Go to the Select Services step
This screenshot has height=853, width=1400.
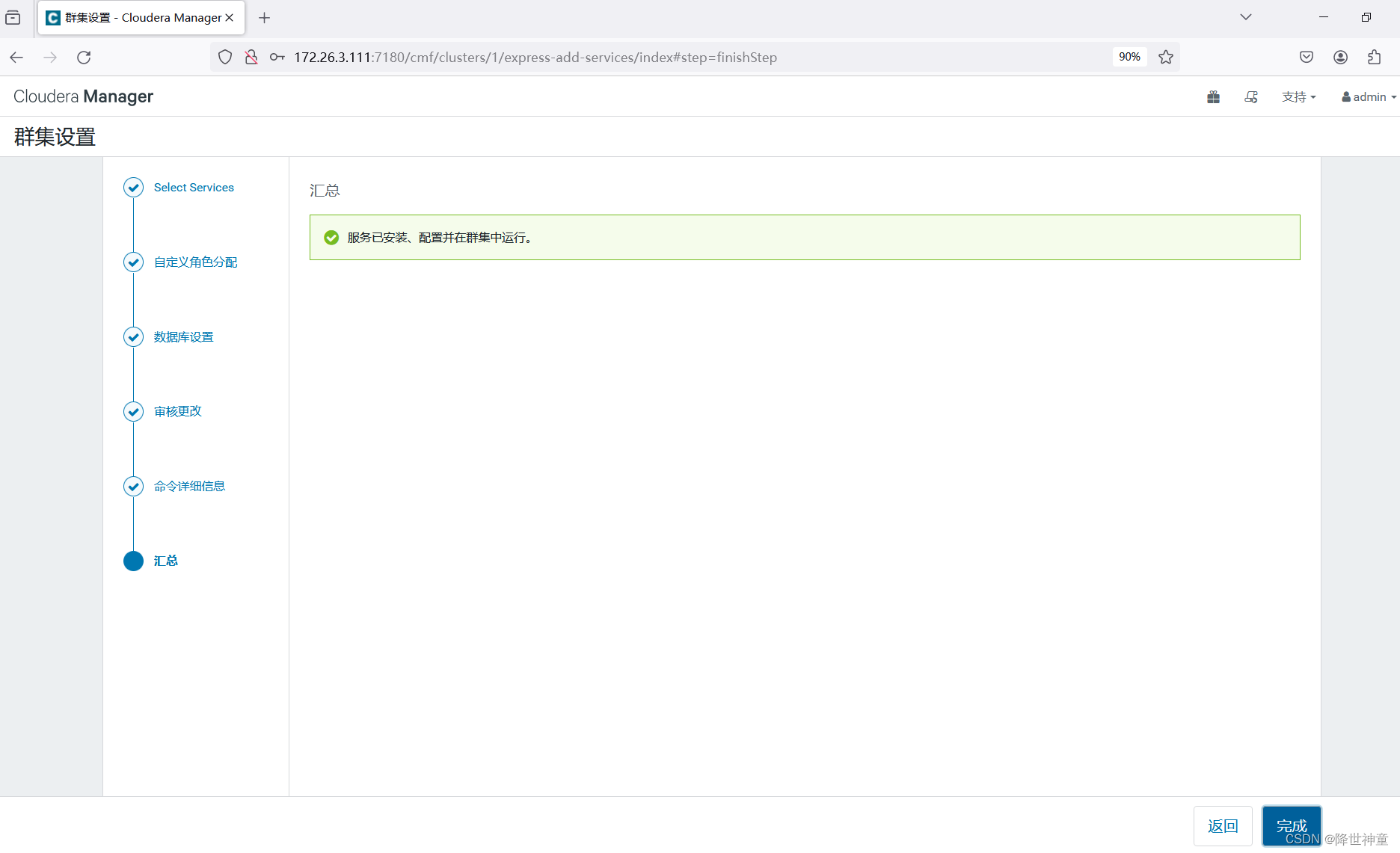pos(194,188)
